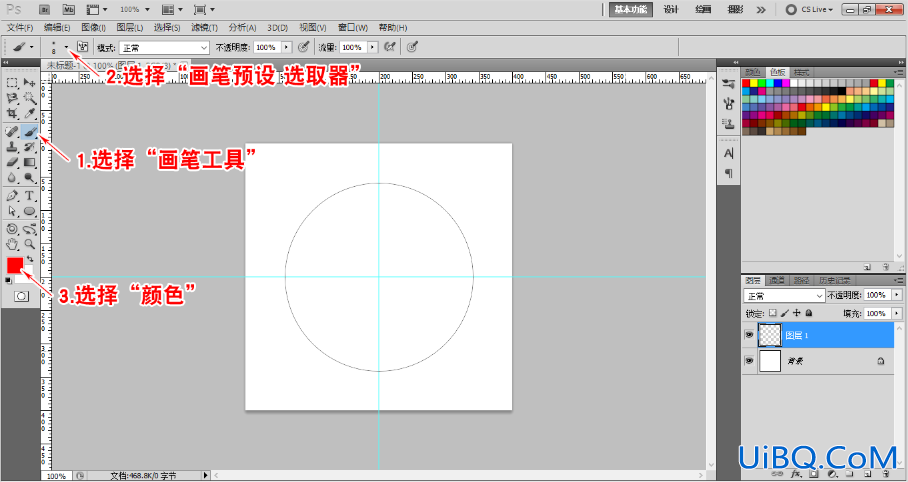The height and width of the screenshot is (482, 908).
Task: Select the Crop tool
Action: point(12,114)
